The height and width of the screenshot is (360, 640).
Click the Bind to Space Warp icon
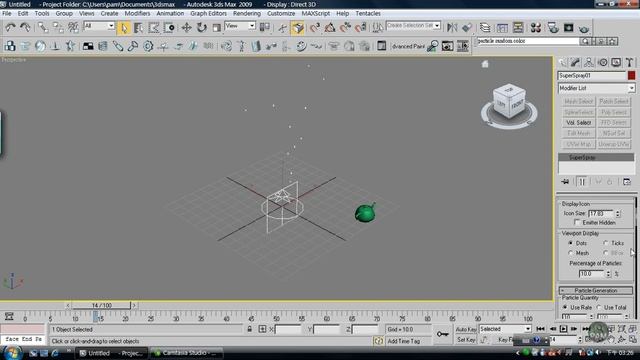[x=73, y=28]
